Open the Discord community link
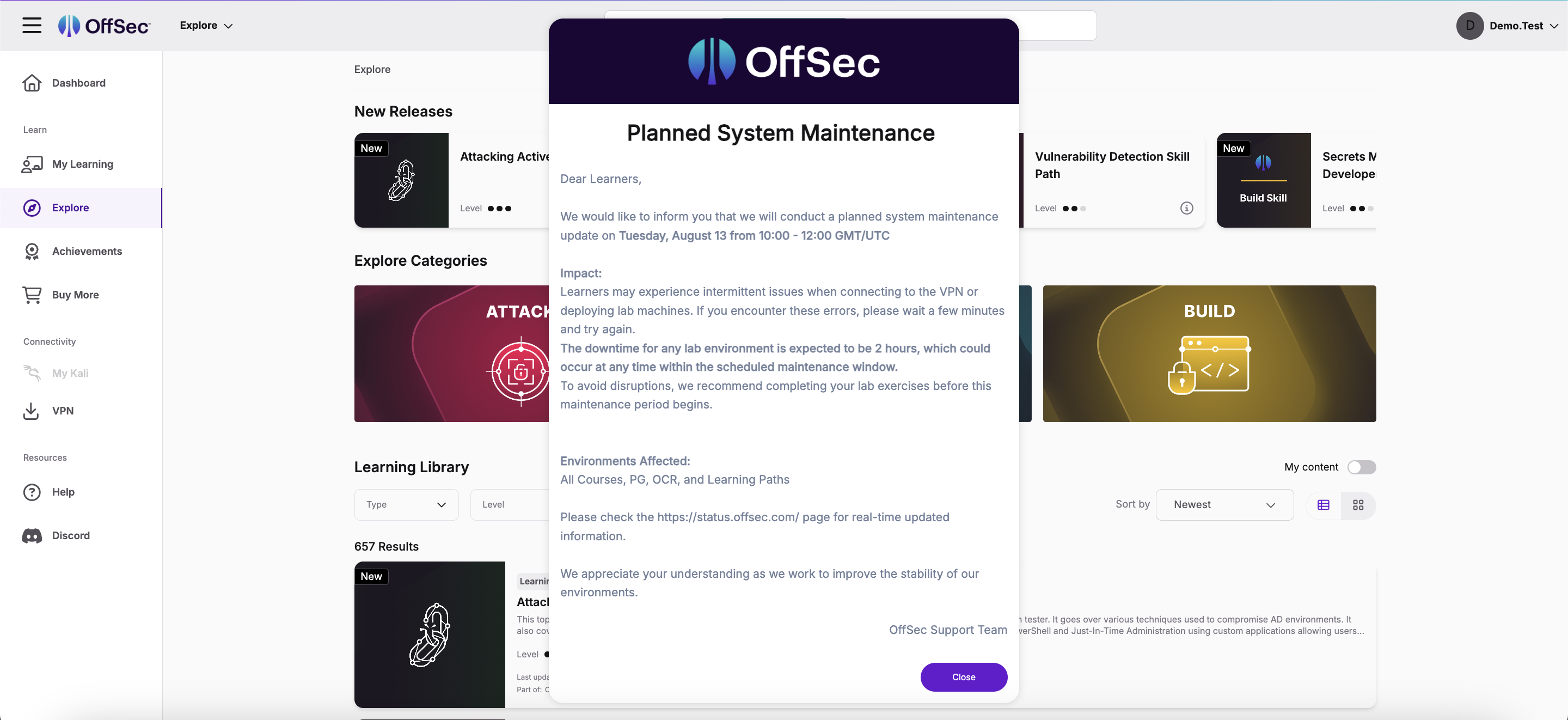 click(x=72, y=535)
